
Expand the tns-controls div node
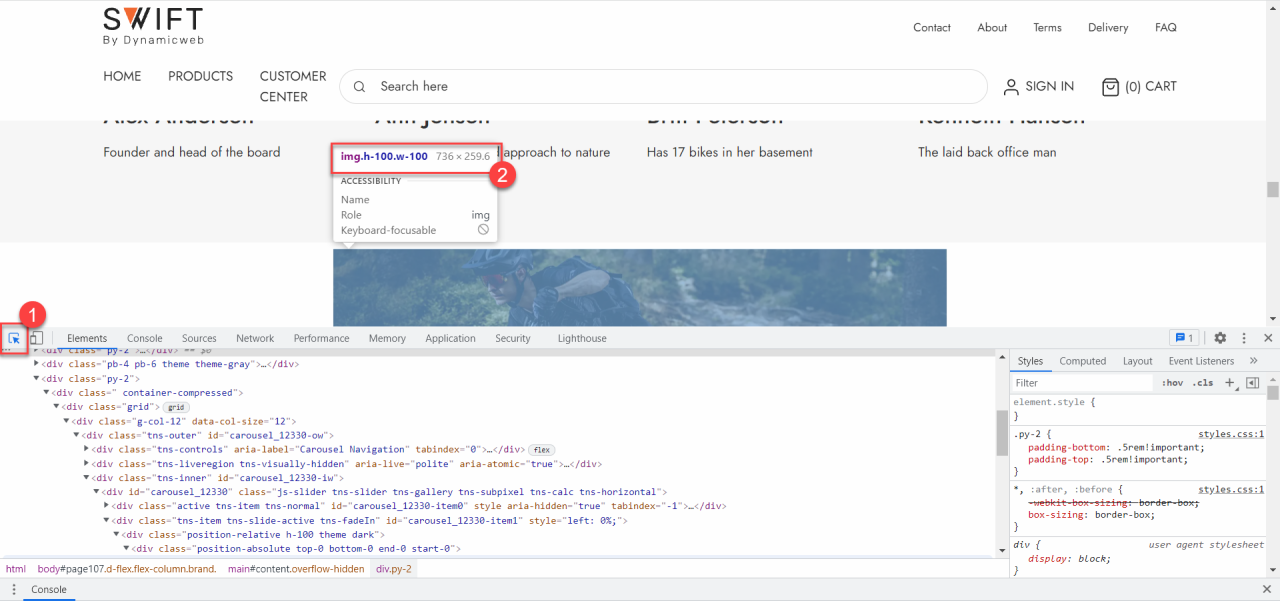87,450
